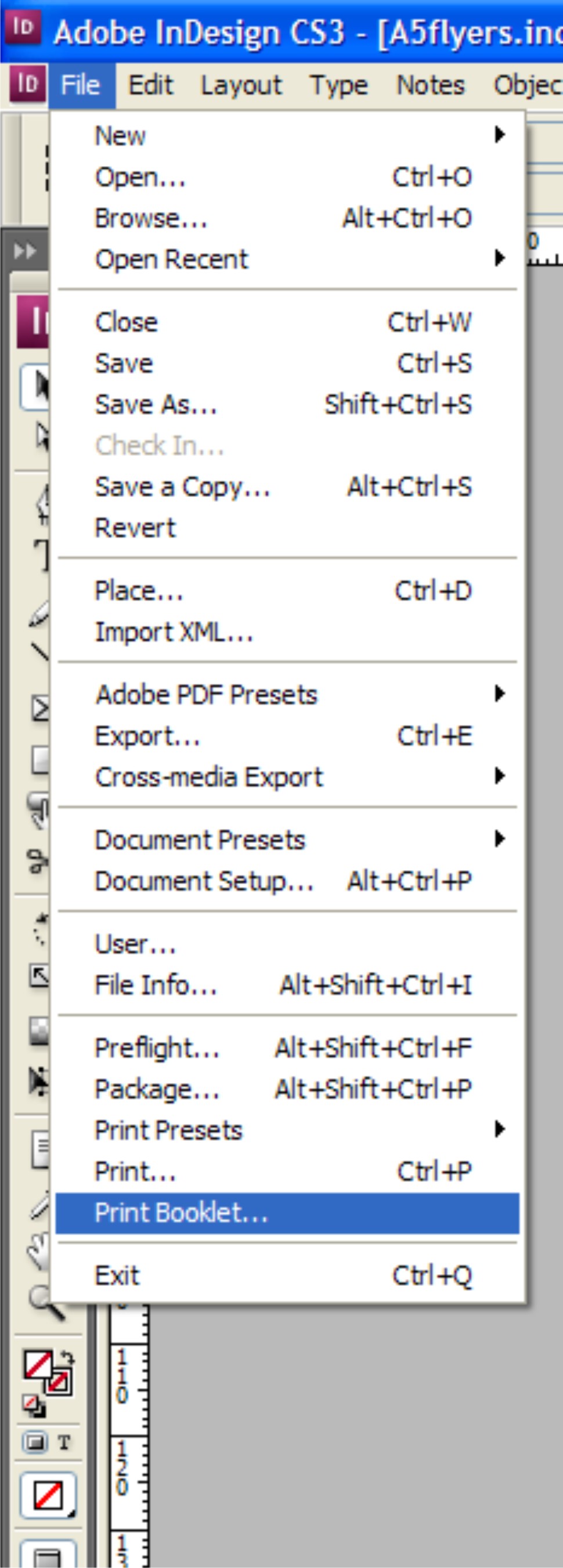Expand the toolbox using double-arrow
The width and height of the screenshot is (563, 1568).
coord(25,251)
